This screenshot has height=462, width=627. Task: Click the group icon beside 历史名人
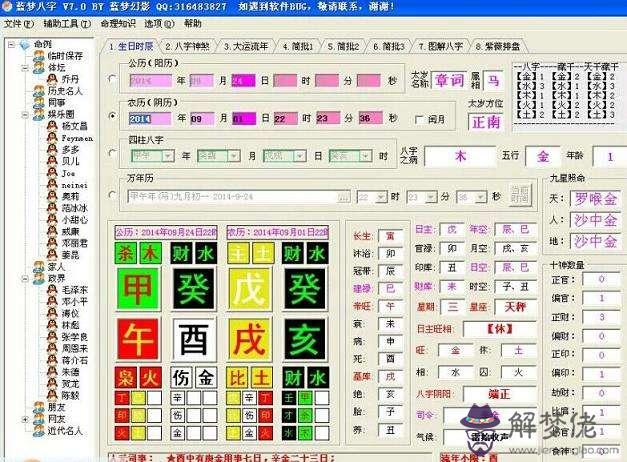coord(39,91)
